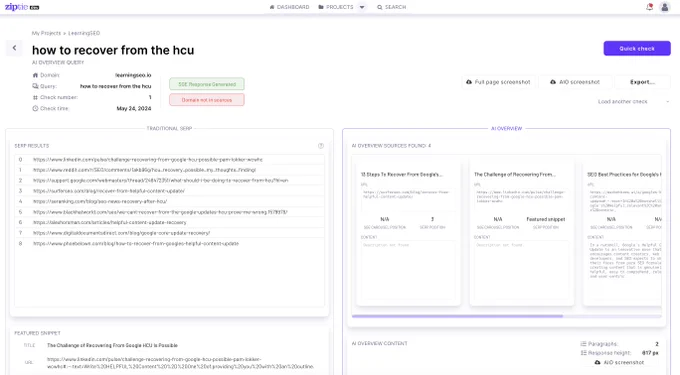
Task: Click the Paragraphs list icon
Action: click(583, 344)
